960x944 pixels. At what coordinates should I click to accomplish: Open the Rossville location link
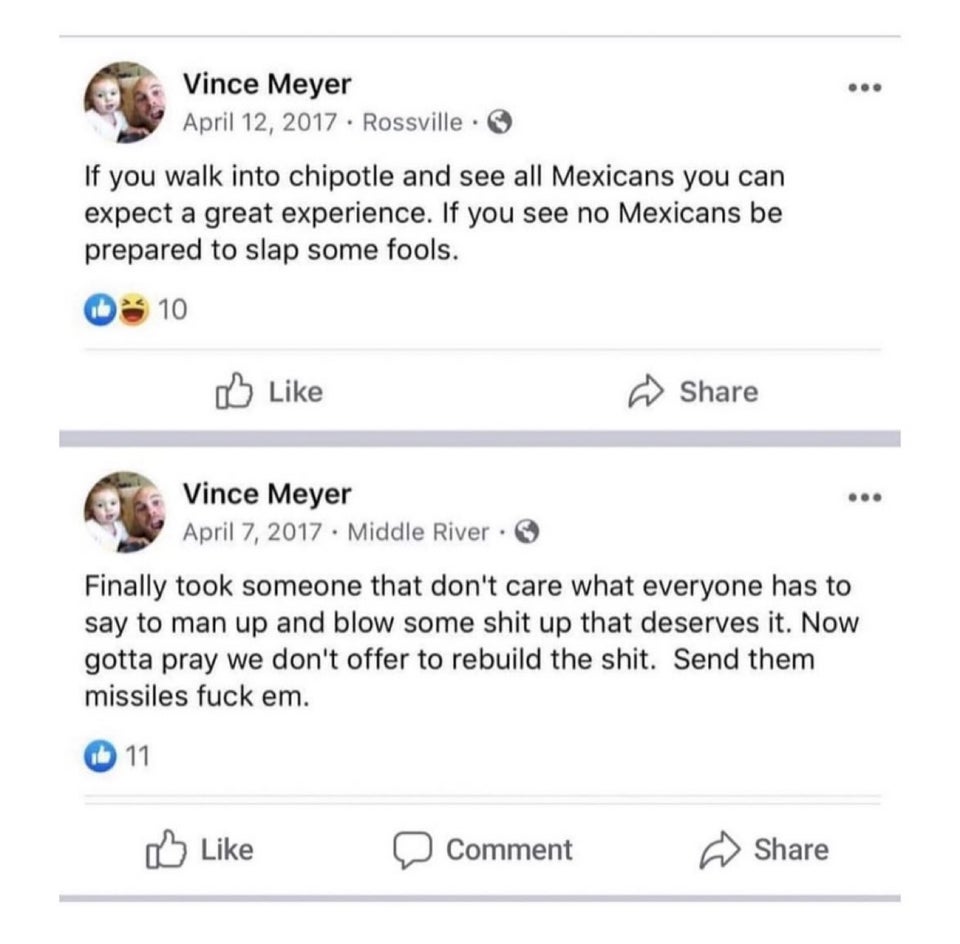pos(412,123)
